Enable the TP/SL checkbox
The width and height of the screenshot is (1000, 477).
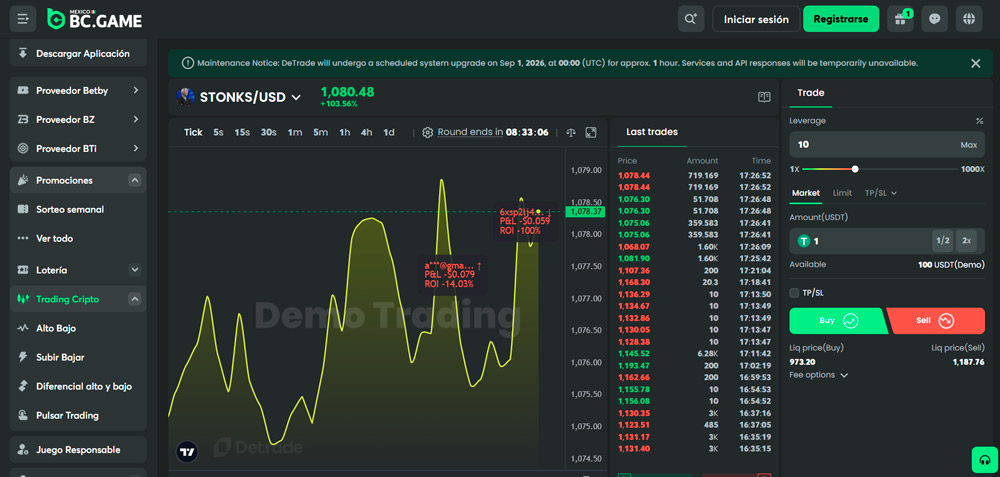[x=794, y=293]
